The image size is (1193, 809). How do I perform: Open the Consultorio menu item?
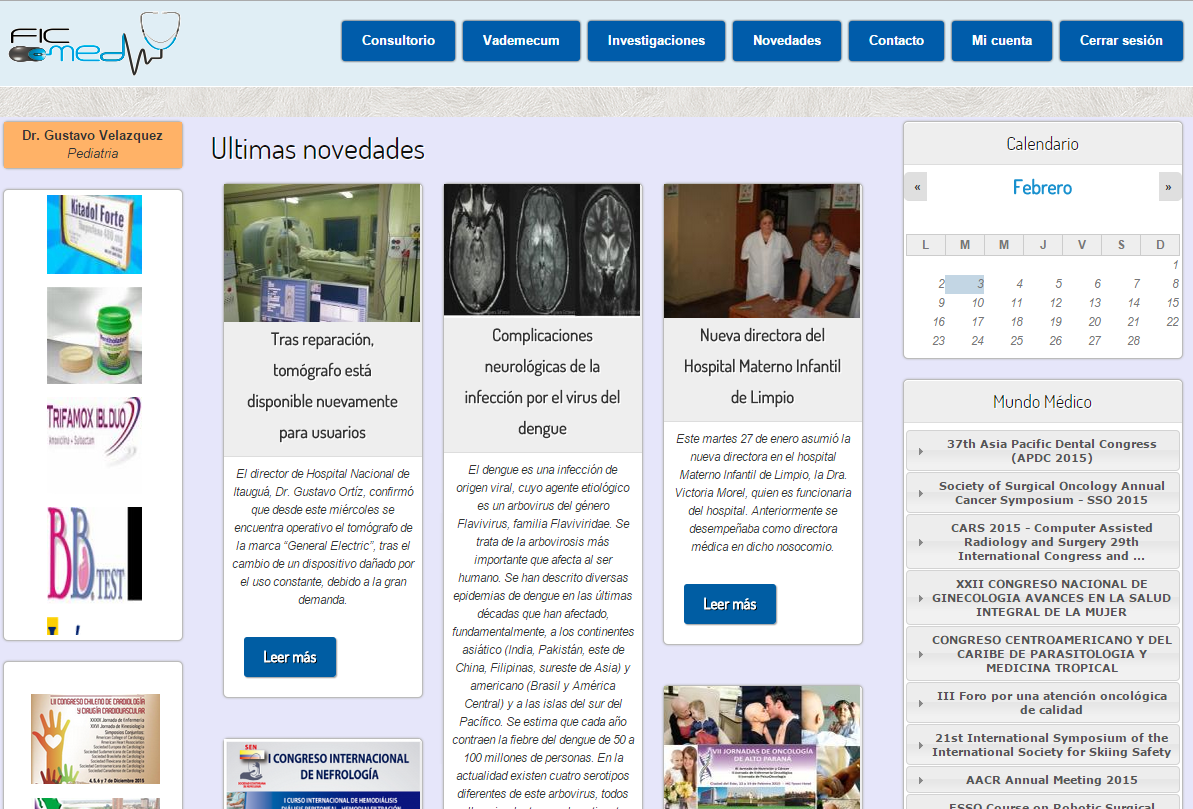pos(398,40)
